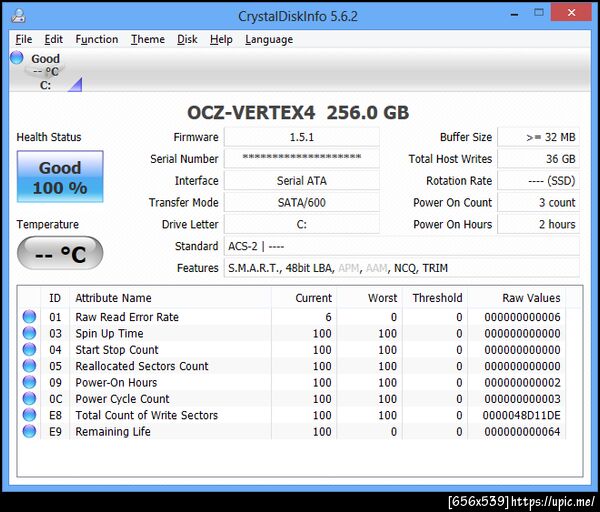600x512 pixels.
Task: Click the Standard field ACS-2
Action: click(x=402, y=246)
